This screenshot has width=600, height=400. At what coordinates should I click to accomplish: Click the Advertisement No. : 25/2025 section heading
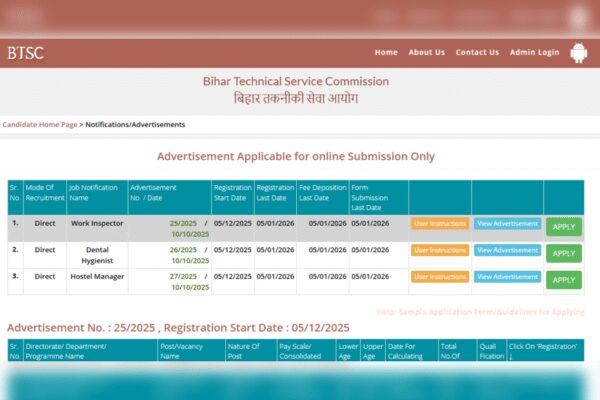click(178, 328)
